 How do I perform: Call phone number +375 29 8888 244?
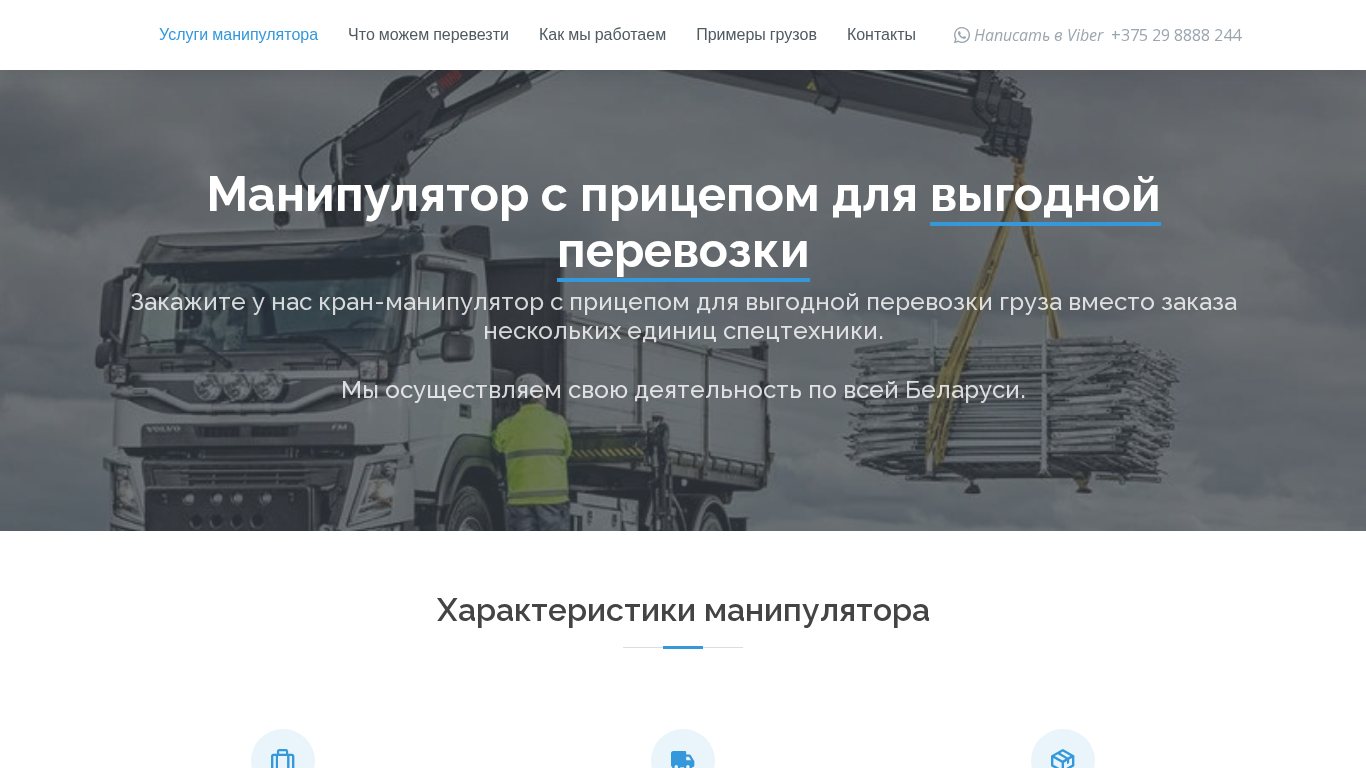(1176, 35)
